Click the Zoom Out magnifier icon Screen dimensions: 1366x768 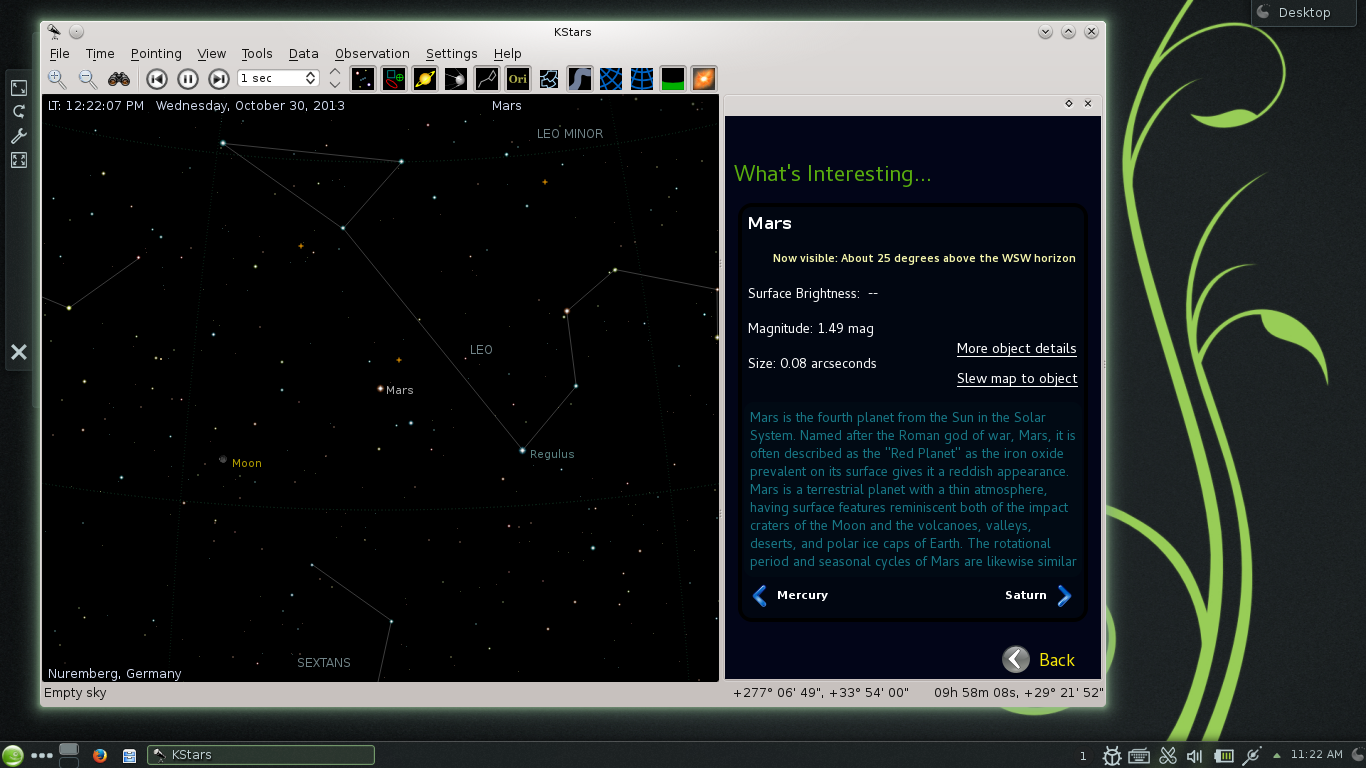(88, 79)
